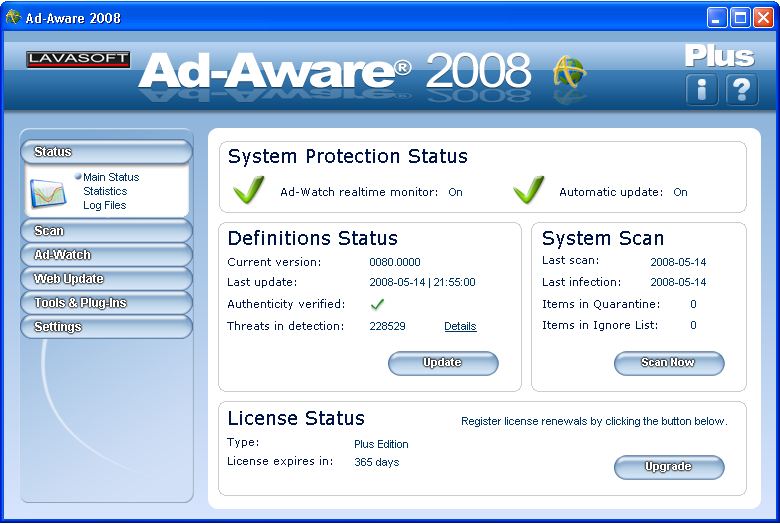The image size is (780, 524).
Task: Click the Ad-Aware title bar app icon
Action: (x=13, y=18)
